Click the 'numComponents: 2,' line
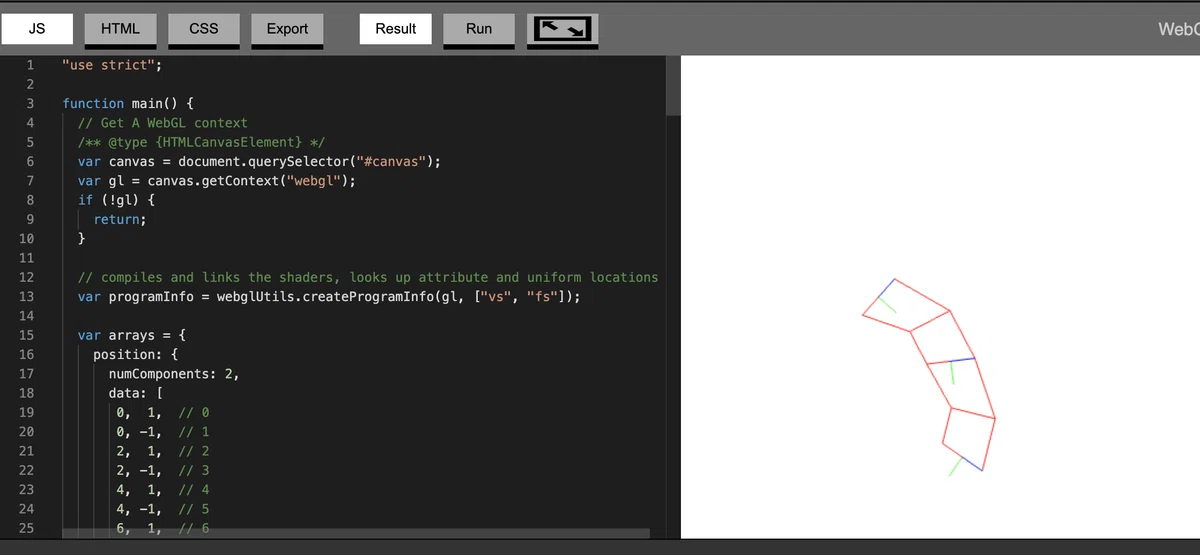This screenshot has height=555, width=1200. 174,374
